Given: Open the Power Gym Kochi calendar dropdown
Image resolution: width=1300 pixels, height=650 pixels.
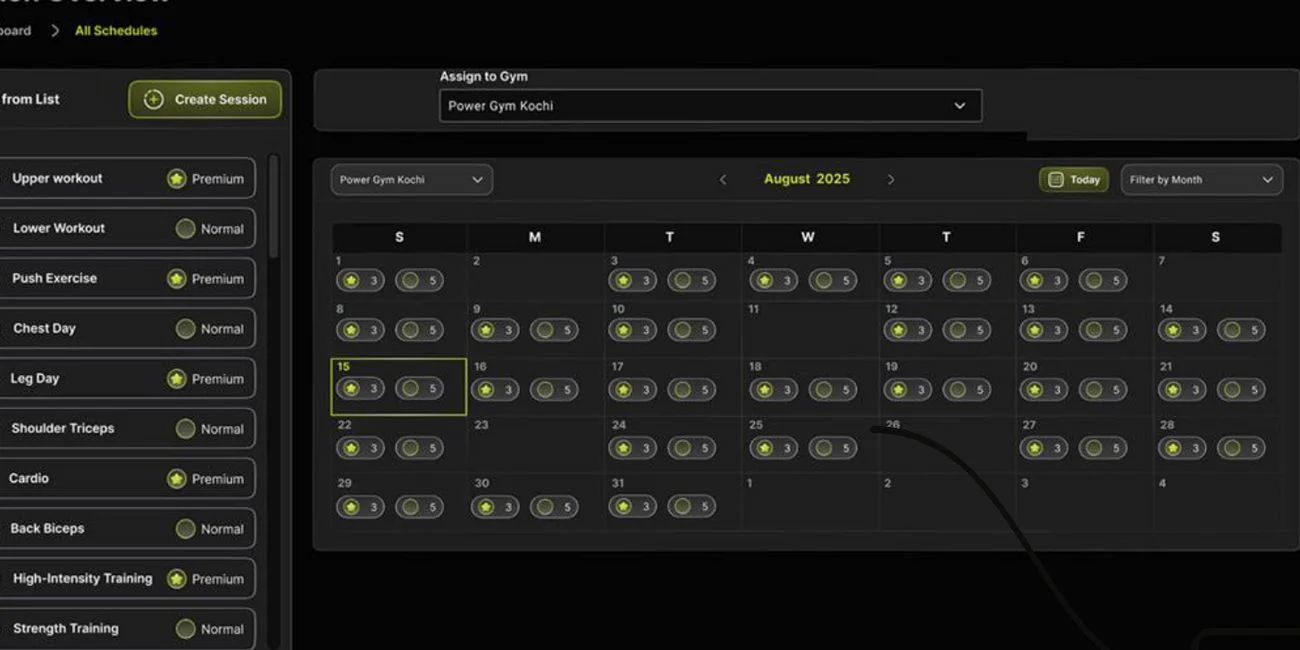Looking at the screenshot, I should click(411, 180).
